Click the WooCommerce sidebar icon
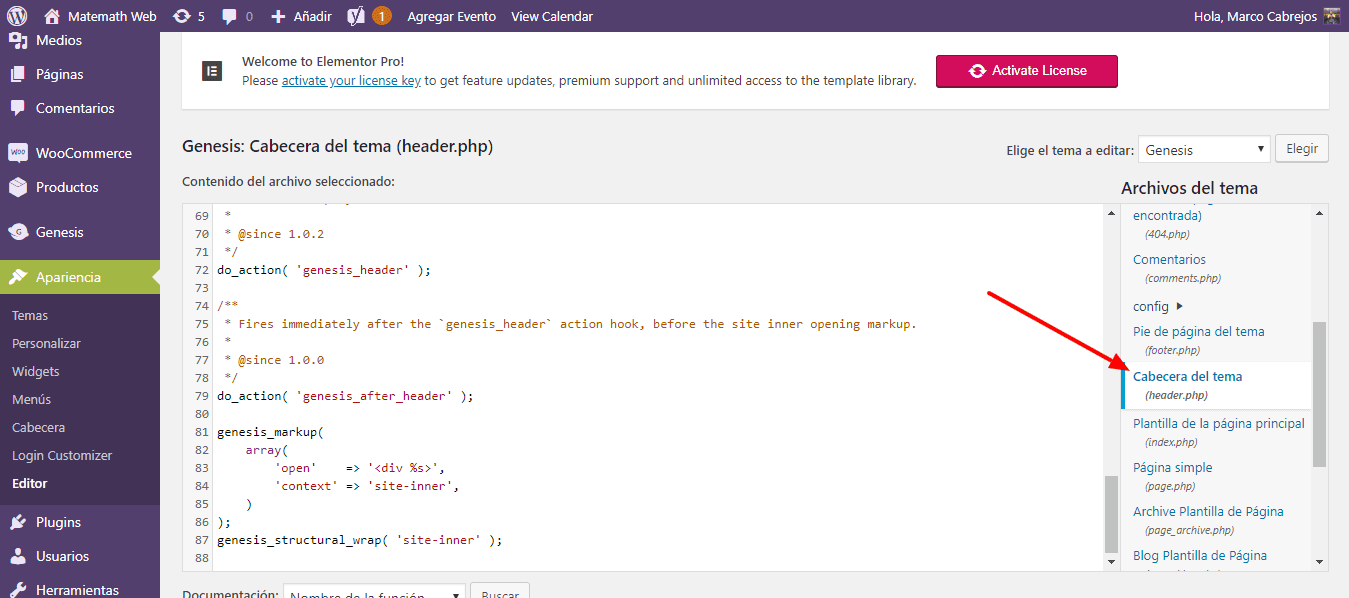1349x598 pixels. pos(18,154)
